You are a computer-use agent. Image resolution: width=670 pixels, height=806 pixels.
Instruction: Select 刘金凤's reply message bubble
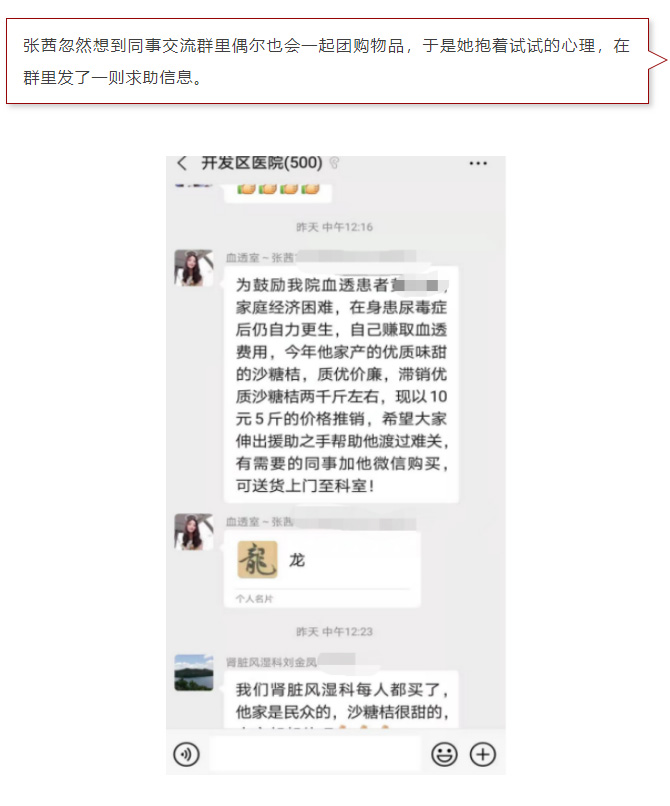[x=341, y=699]
